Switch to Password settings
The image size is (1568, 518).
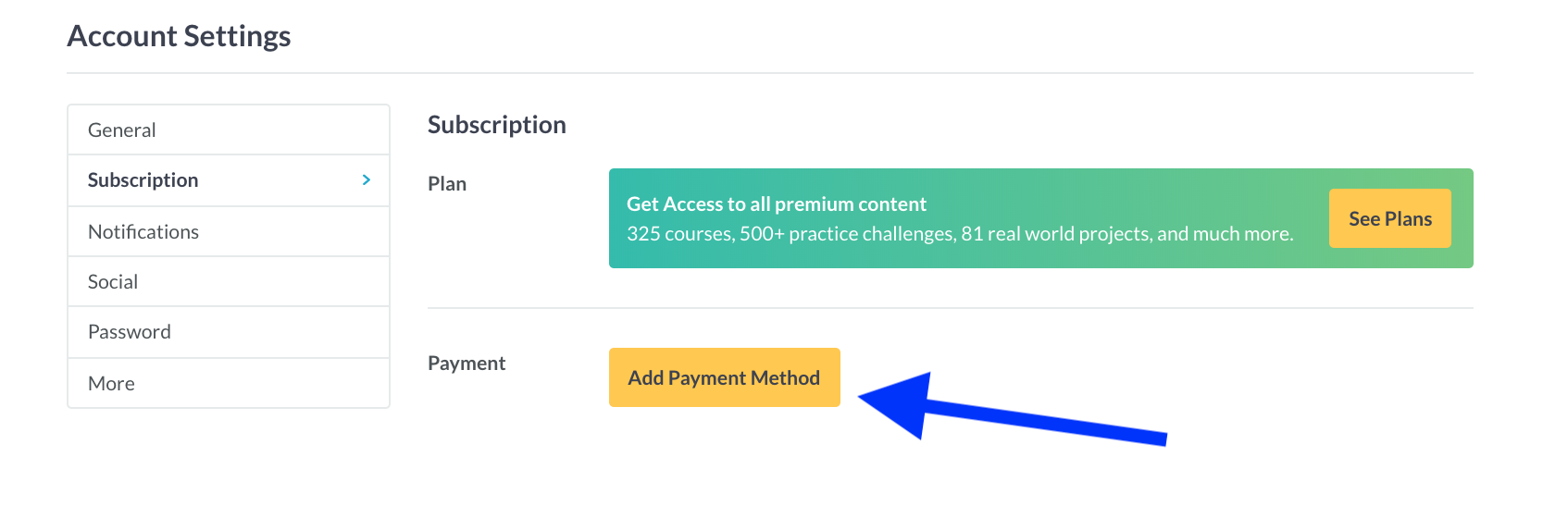coord(130,332)
